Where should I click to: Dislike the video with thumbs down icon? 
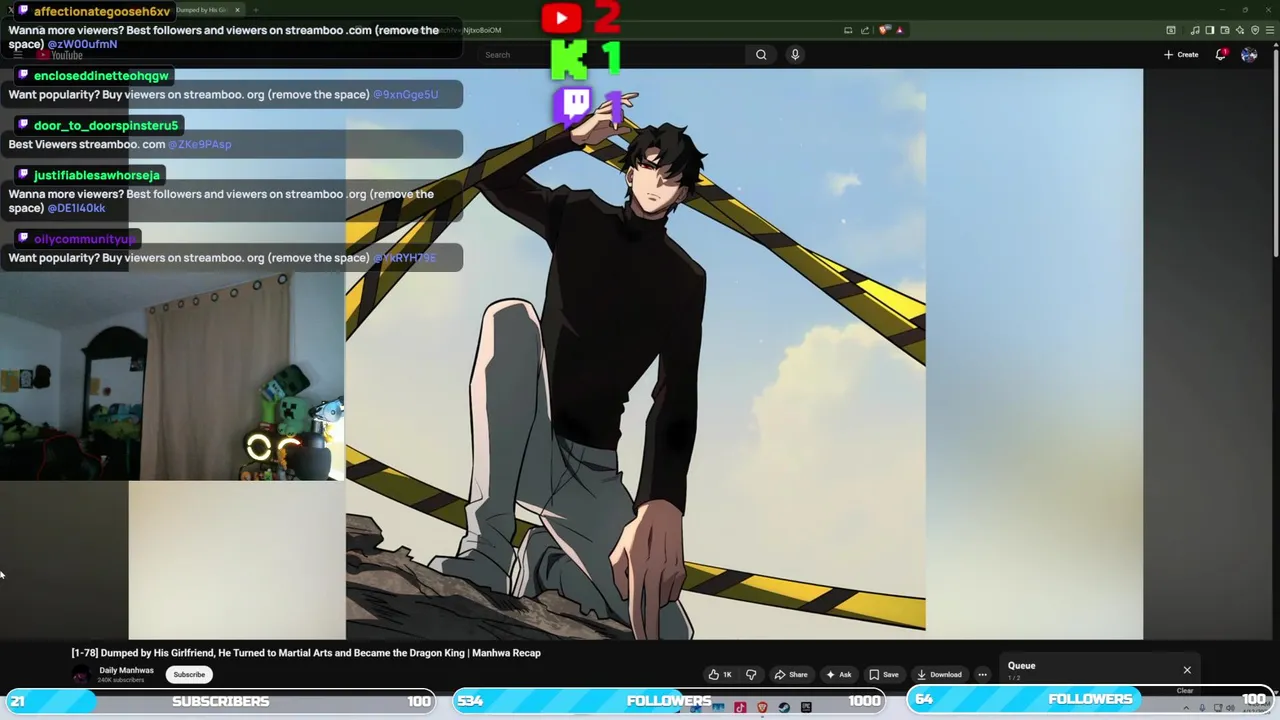tap(751, 674)
